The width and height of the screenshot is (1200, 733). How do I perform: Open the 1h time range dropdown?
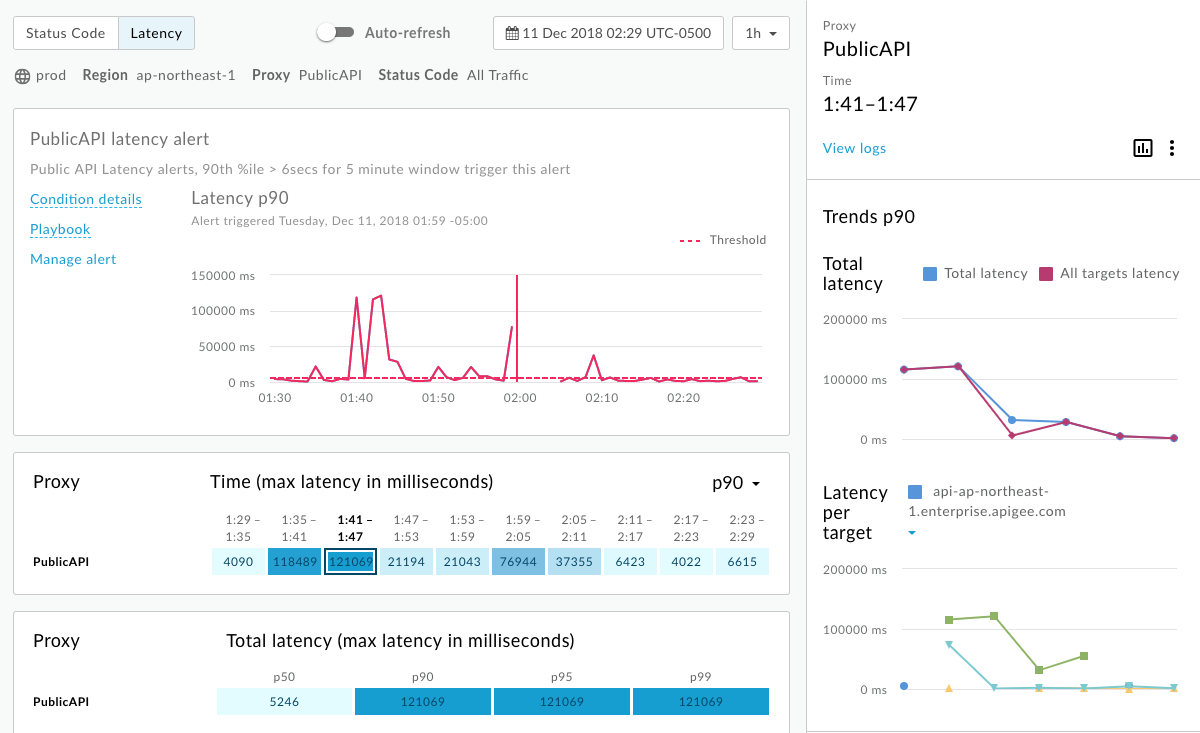pos(760,33)
